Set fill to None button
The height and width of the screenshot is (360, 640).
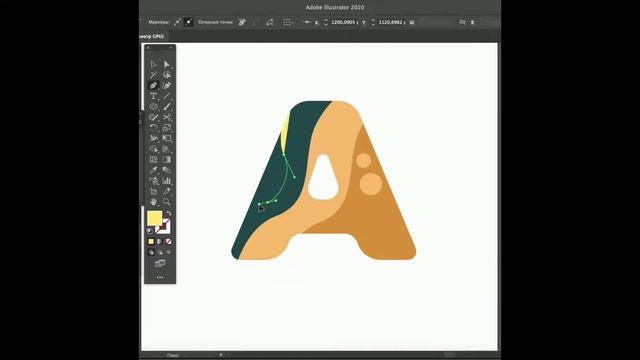click(168, 242)
